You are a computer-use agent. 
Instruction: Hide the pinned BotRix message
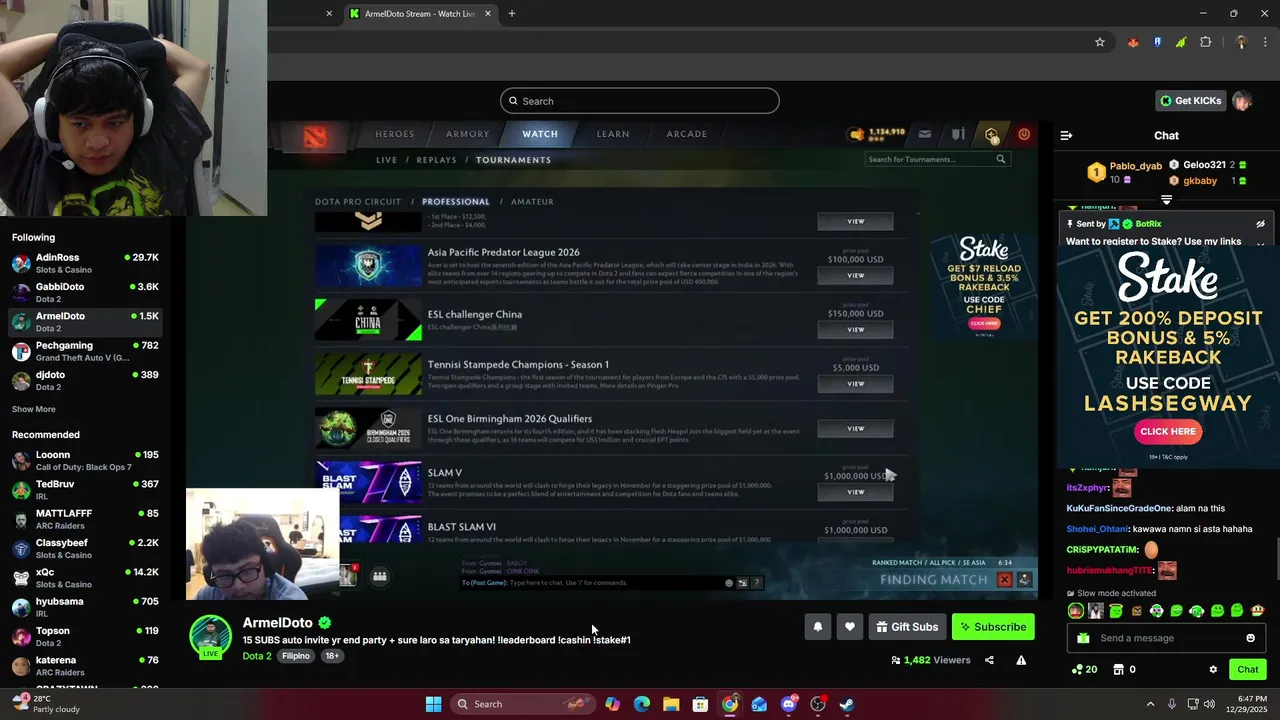(1260, 224)
